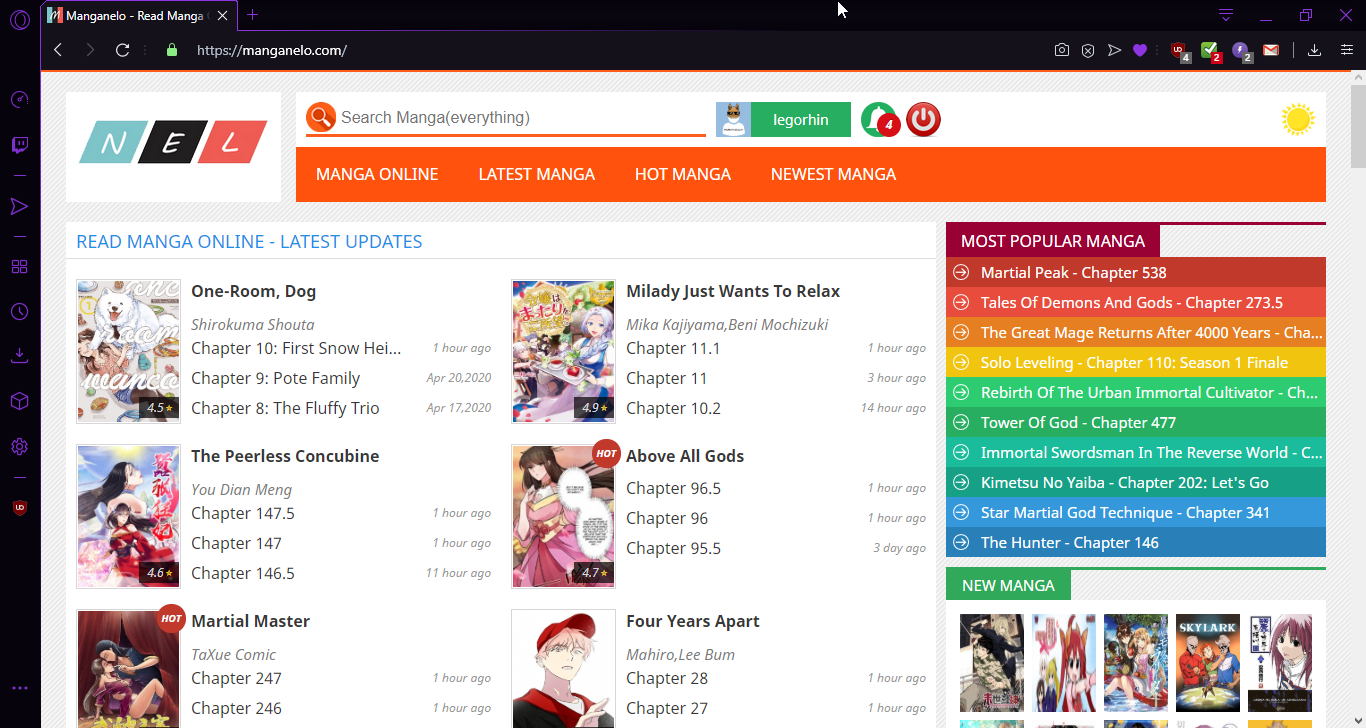Open the NEWEST MANGA menu
Viewport: 1366px width, 728px height.
pos(833,174)
